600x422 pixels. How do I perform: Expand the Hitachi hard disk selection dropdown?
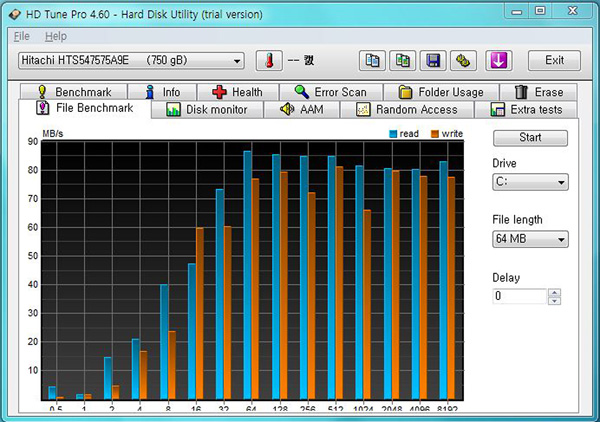(237, 61)
